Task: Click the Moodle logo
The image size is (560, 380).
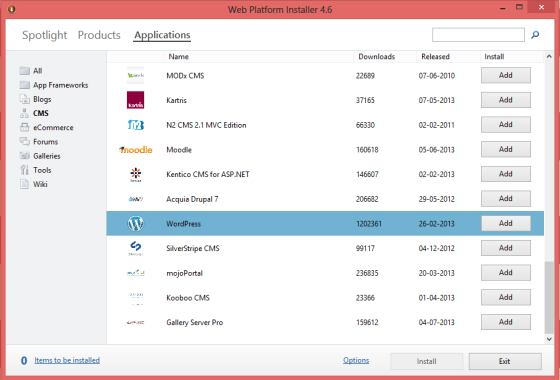Action: coord(136,150)
